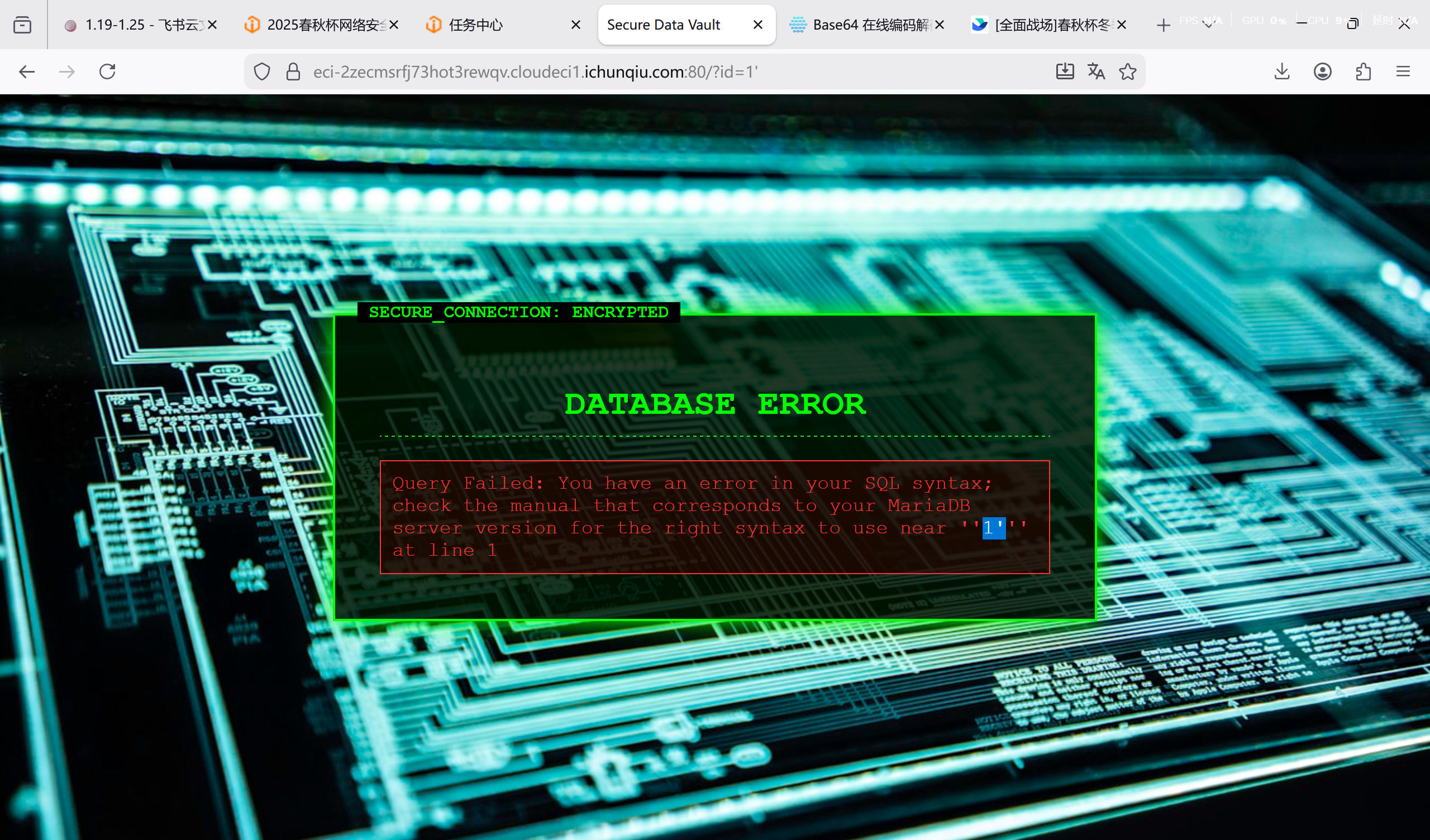Screen dimensions: 1430x840
Task: Click the browser back arrow
Action: point(27,71)
